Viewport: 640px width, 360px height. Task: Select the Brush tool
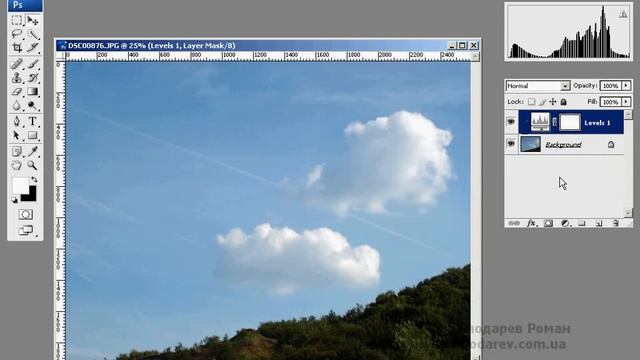pyautogui.click(x=33, y=64)
